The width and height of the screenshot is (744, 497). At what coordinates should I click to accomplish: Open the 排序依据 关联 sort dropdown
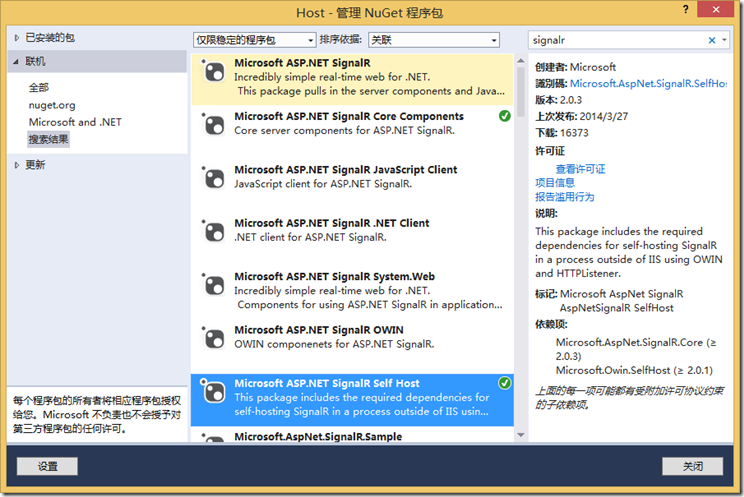click(x=434, y=40)
